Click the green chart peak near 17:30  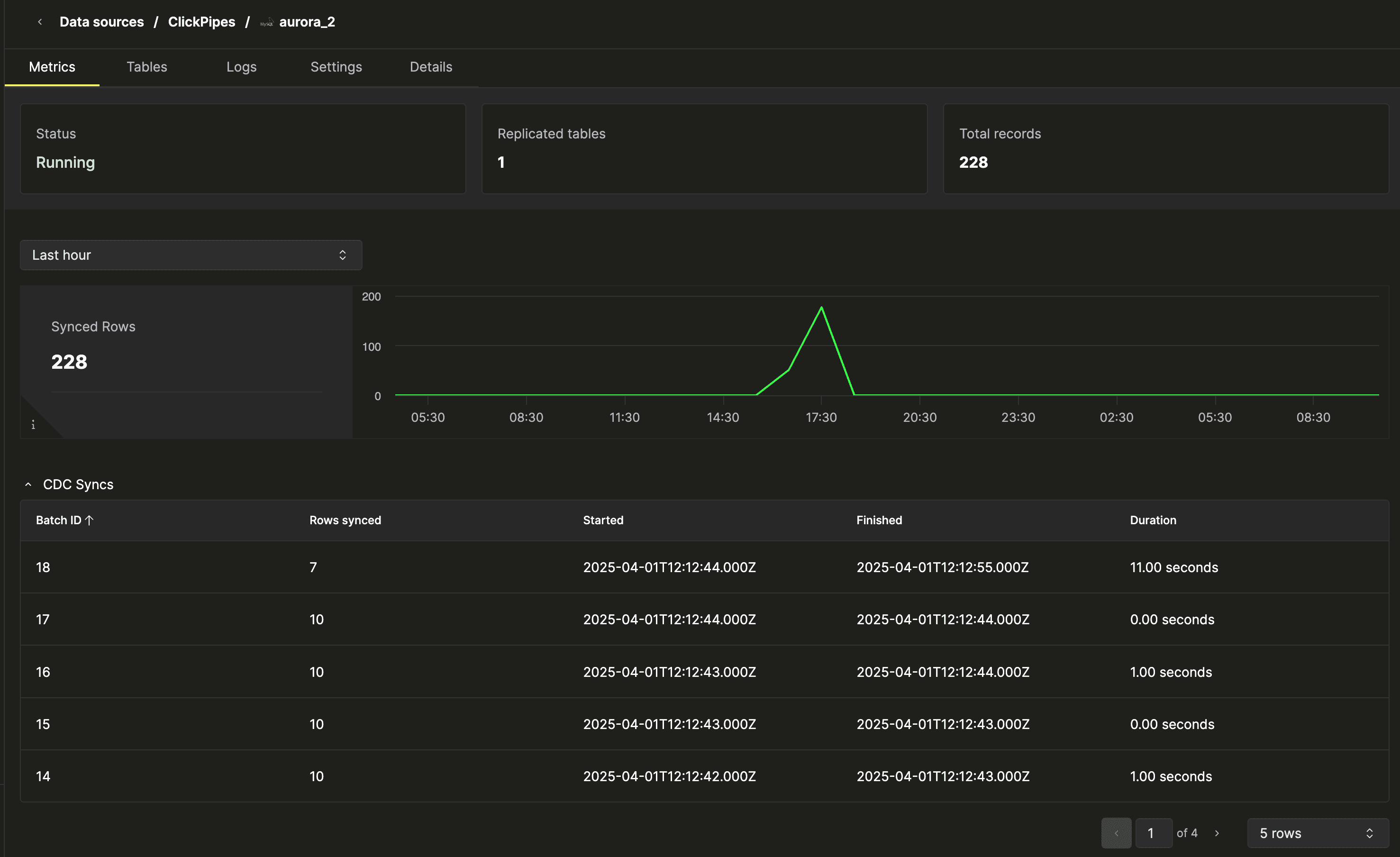coord(821,308)
